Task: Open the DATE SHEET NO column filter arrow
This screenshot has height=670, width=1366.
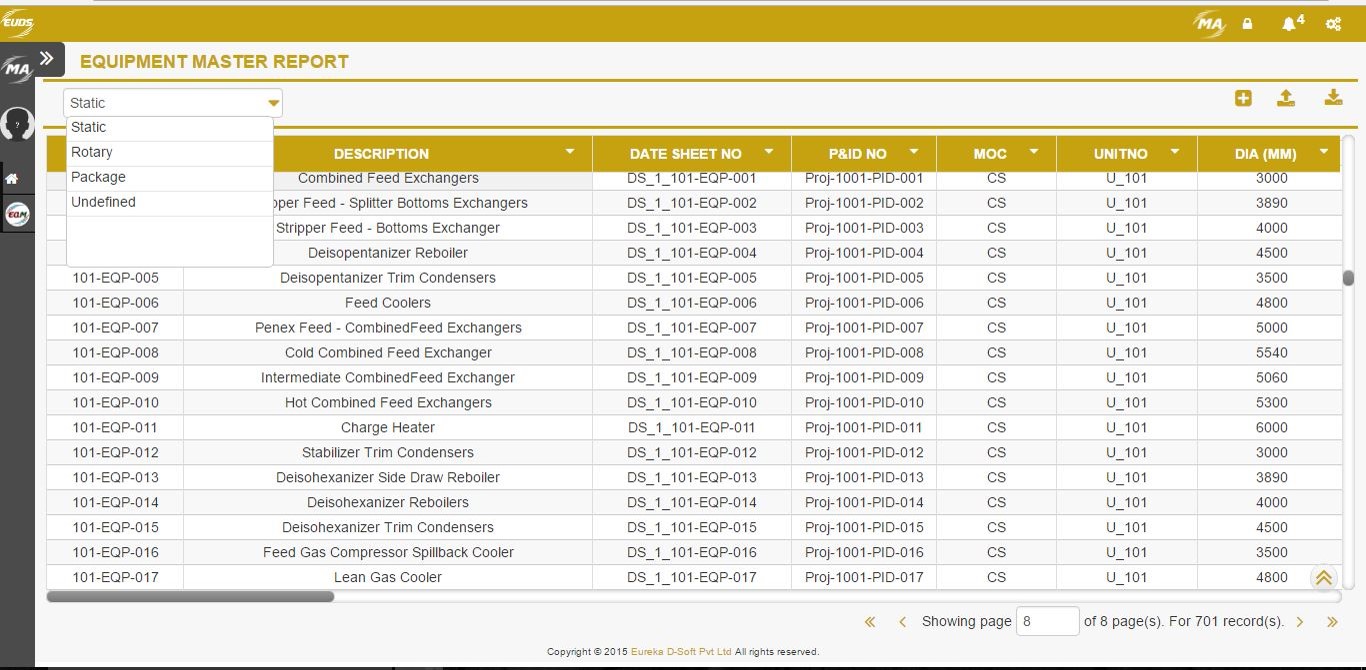Action: pos(769,152)
